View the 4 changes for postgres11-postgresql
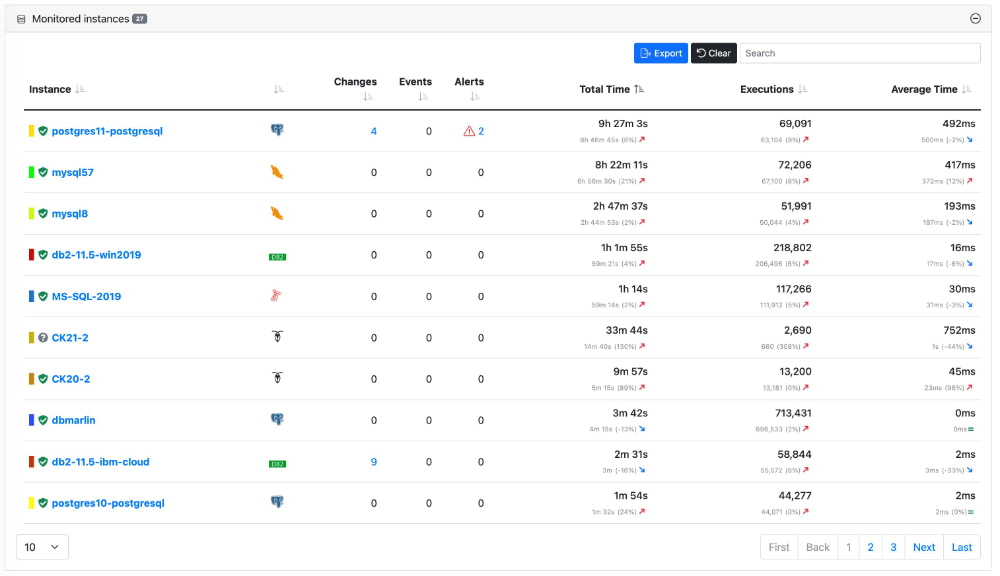1000x576 pixels. (374, 131)
